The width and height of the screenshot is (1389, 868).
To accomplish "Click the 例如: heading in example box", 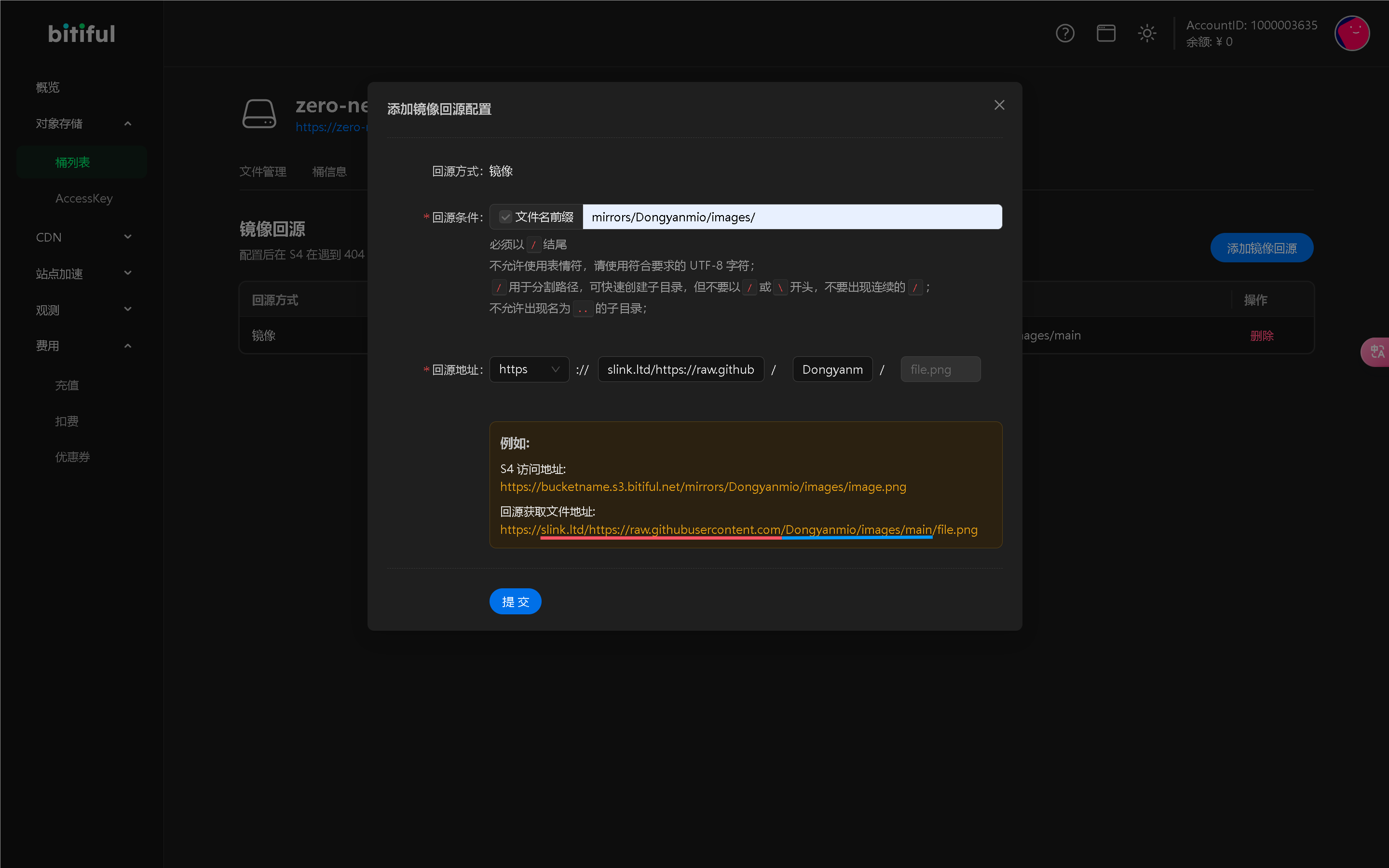I will pos(515,443).
